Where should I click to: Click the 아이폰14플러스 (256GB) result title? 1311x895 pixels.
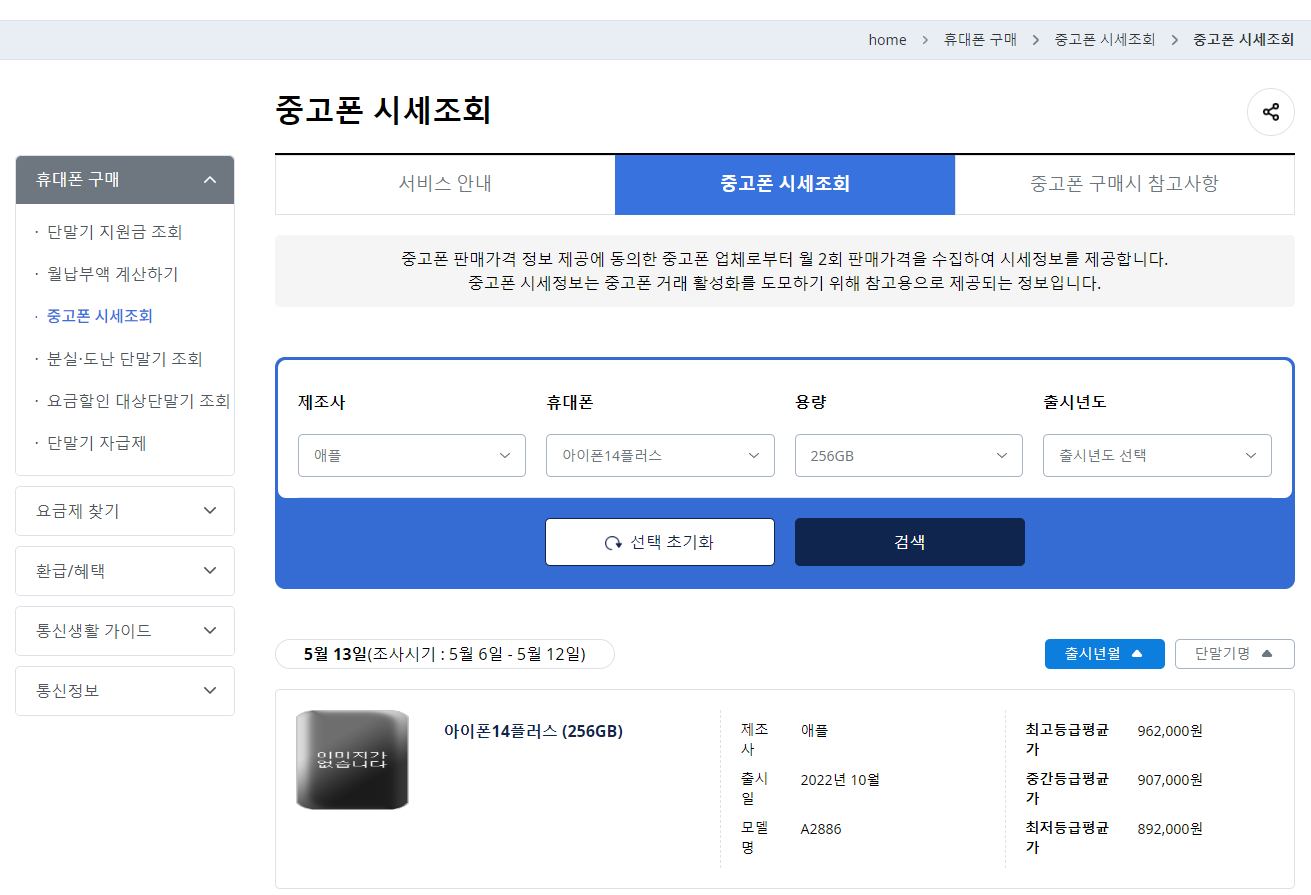[x=533, y=731]
